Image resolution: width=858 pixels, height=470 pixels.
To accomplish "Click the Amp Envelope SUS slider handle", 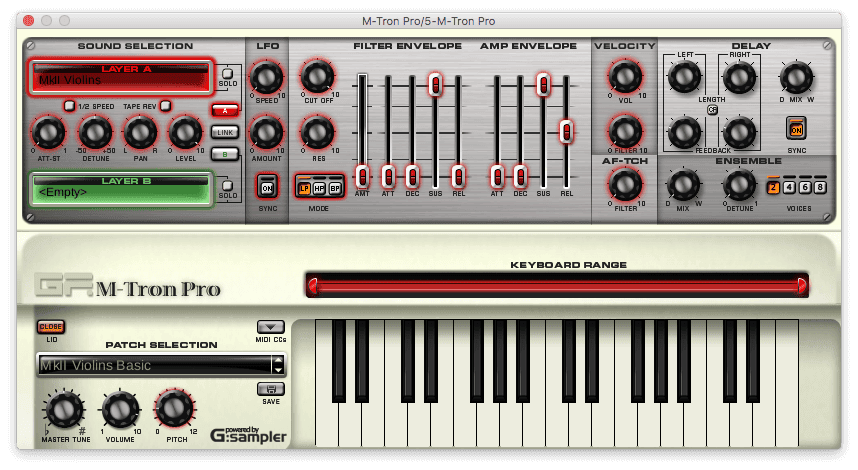I will tap(543, 84).
